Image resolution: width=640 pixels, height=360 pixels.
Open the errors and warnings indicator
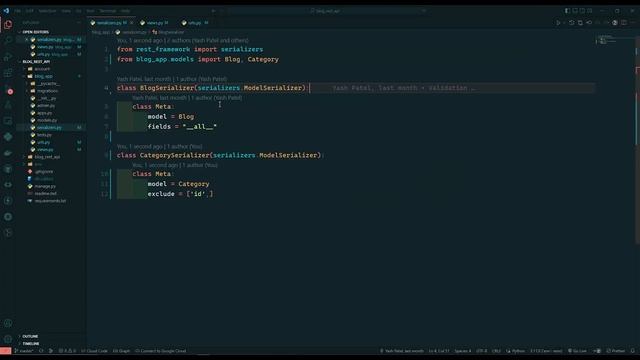[67, 351]
